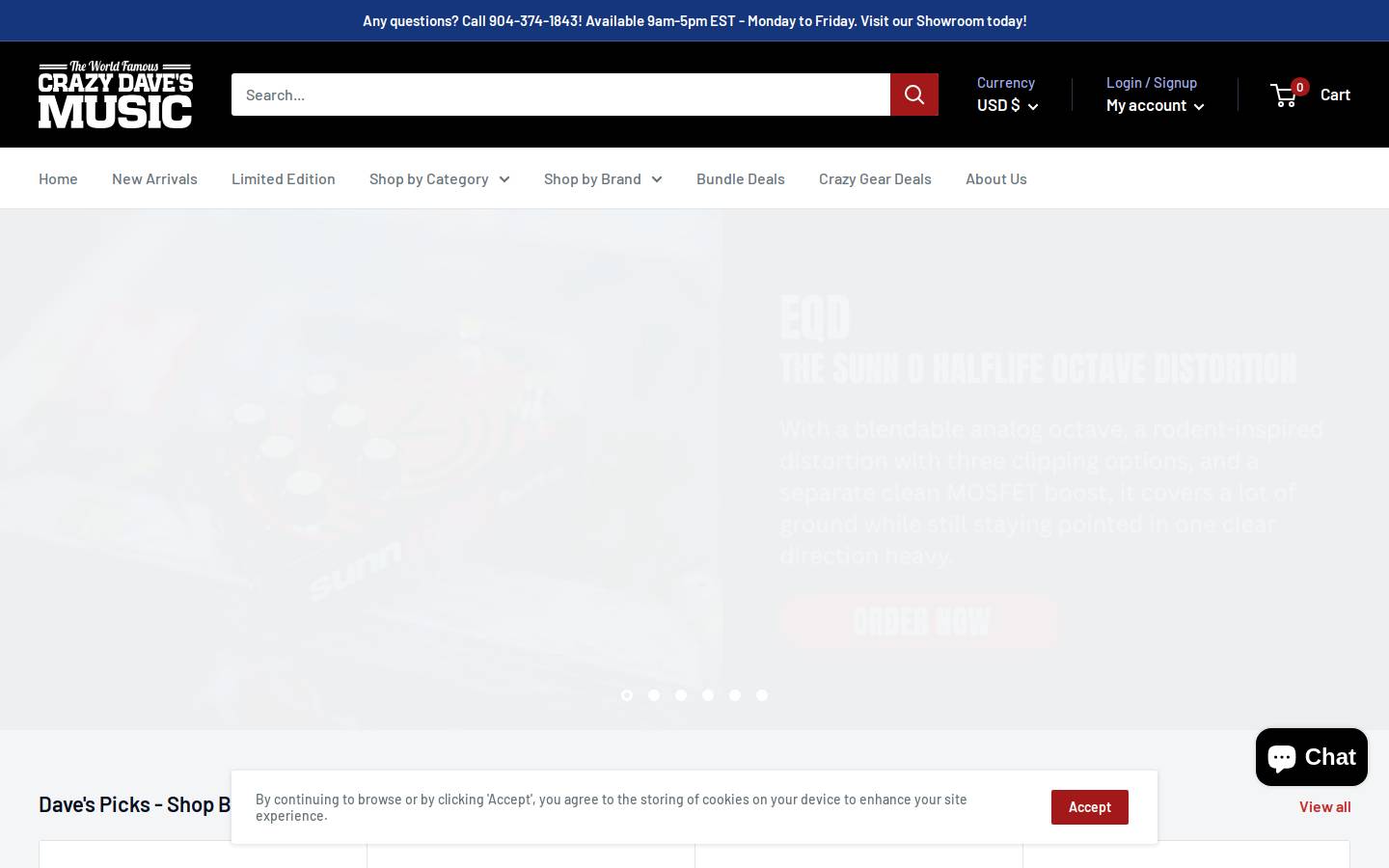Expand the Shop by Category menu
This screenshot has height=868, width=1389.
439,178
